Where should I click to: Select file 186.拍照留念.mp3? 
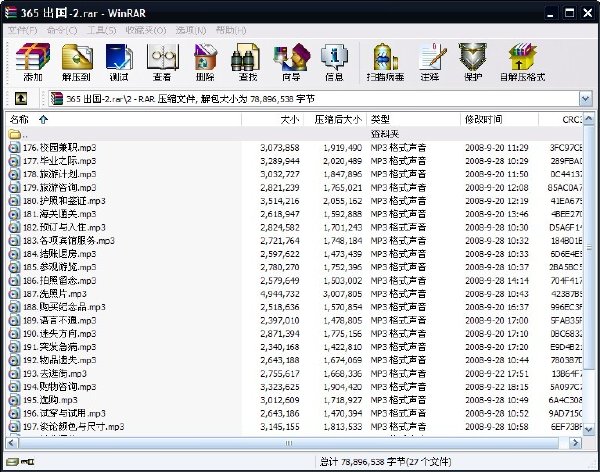pos(59,281)
